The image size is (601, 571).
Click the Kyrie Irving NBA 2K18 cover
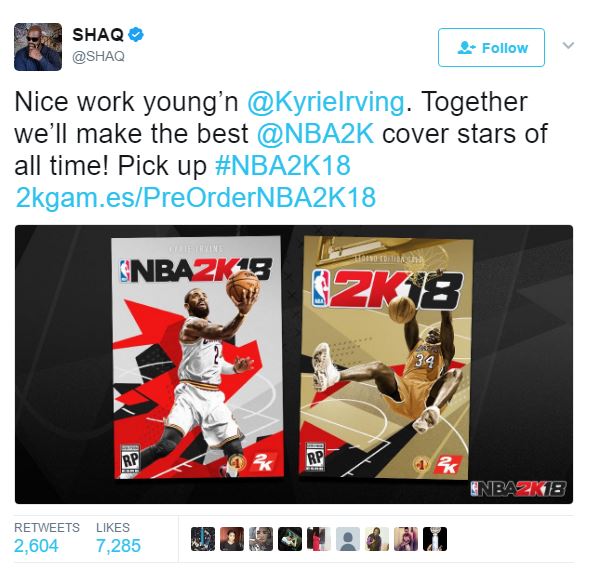pos(198,358)
